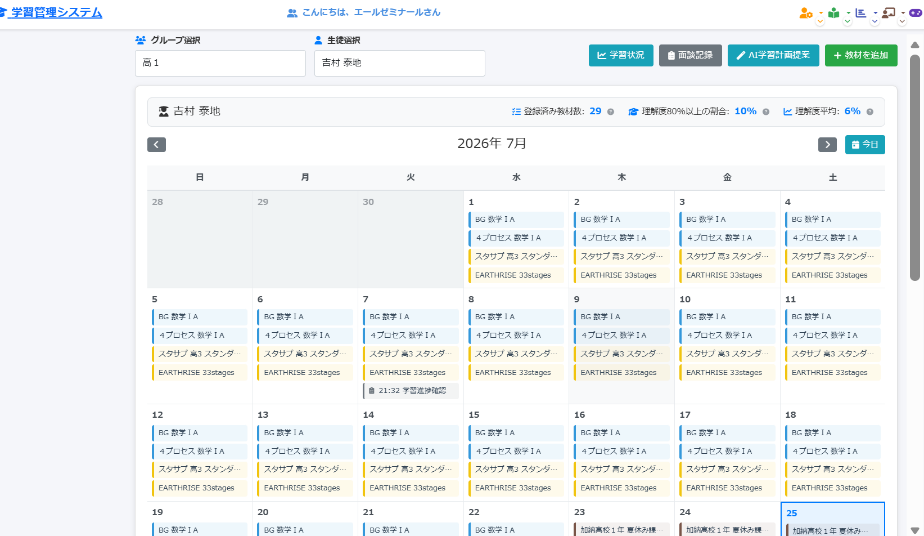
Task: Open スタサプ 高3 スタンダ event on July 3
Action: coord(727,257)
